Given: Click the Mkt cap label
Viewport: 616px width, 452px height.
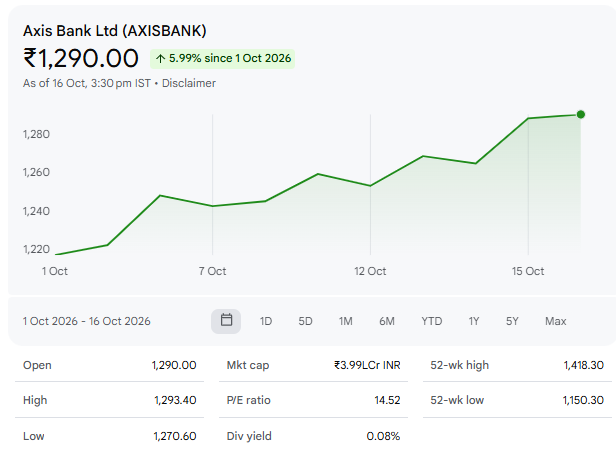Looking at the screenshot, I should coord(248,365).
